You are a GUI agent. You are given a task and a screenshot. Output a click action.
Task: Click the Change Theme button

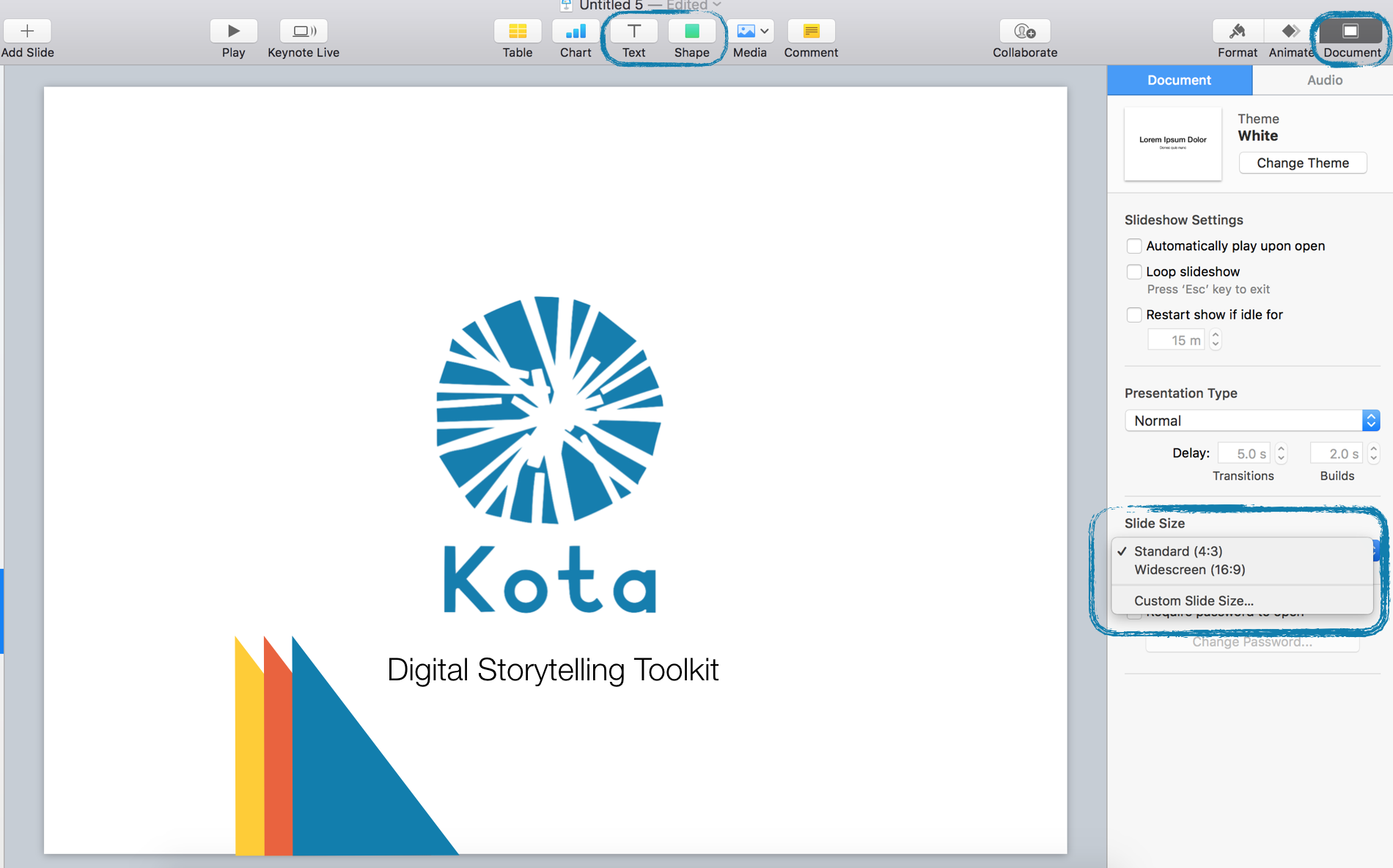coord(1302,163)
